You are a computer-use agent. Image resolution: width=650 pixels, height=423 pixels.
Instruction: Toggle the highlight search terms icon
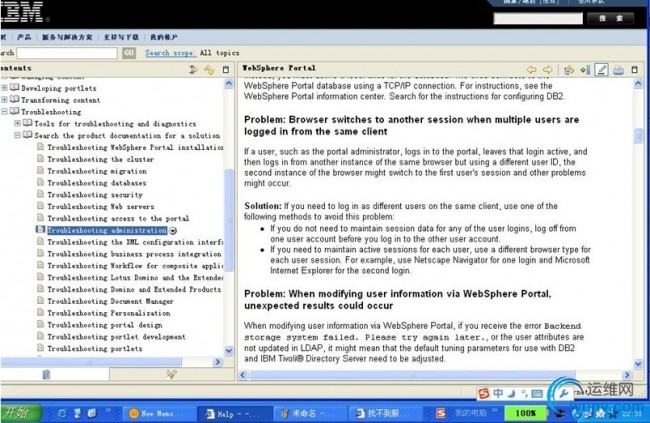tap(601, 70)
